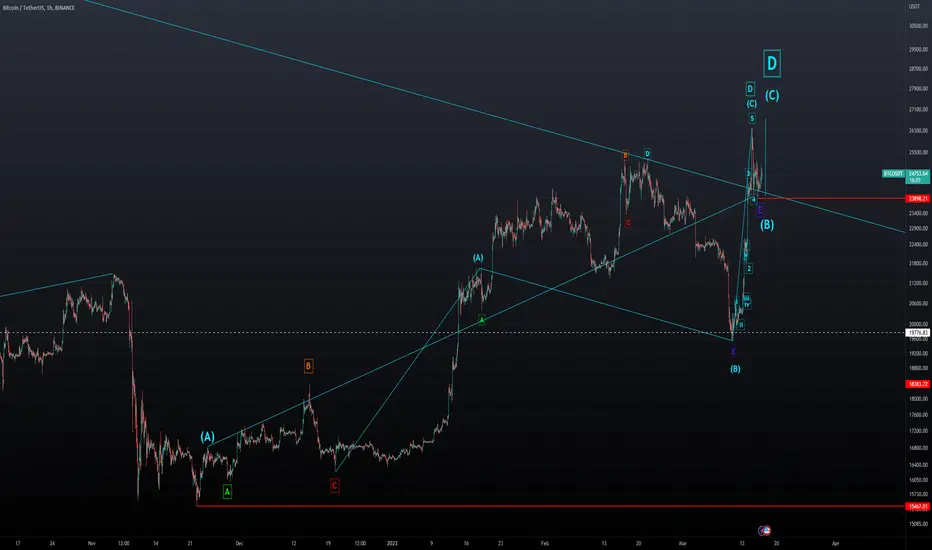Click the 2023 label on time axis
The image size is (932, 550).
pos(392,543)
